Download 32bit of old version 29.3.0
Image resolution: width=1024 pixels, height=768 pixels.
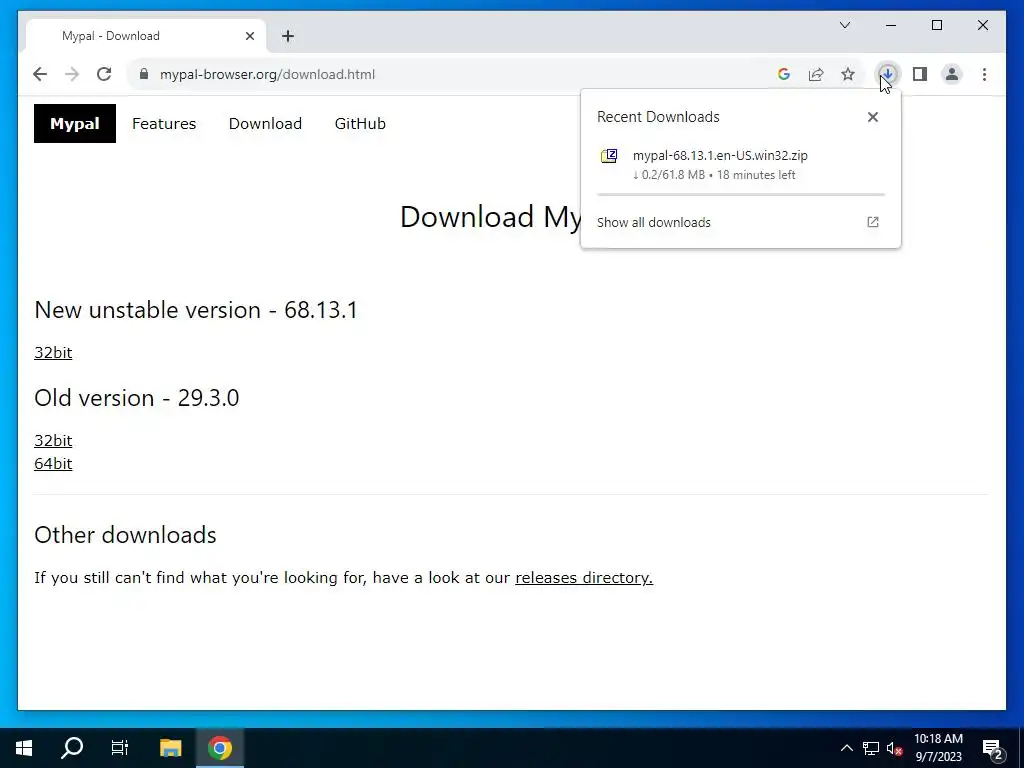(x=53, y=441)
